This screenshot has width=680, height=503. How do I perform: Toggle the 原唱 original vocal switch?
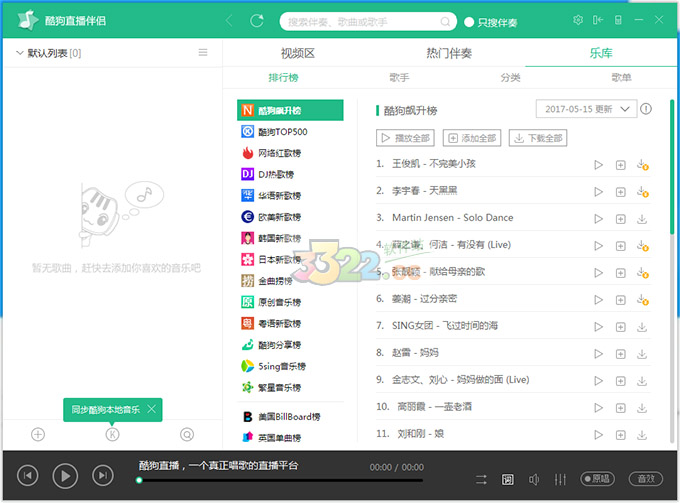(597, 479)
